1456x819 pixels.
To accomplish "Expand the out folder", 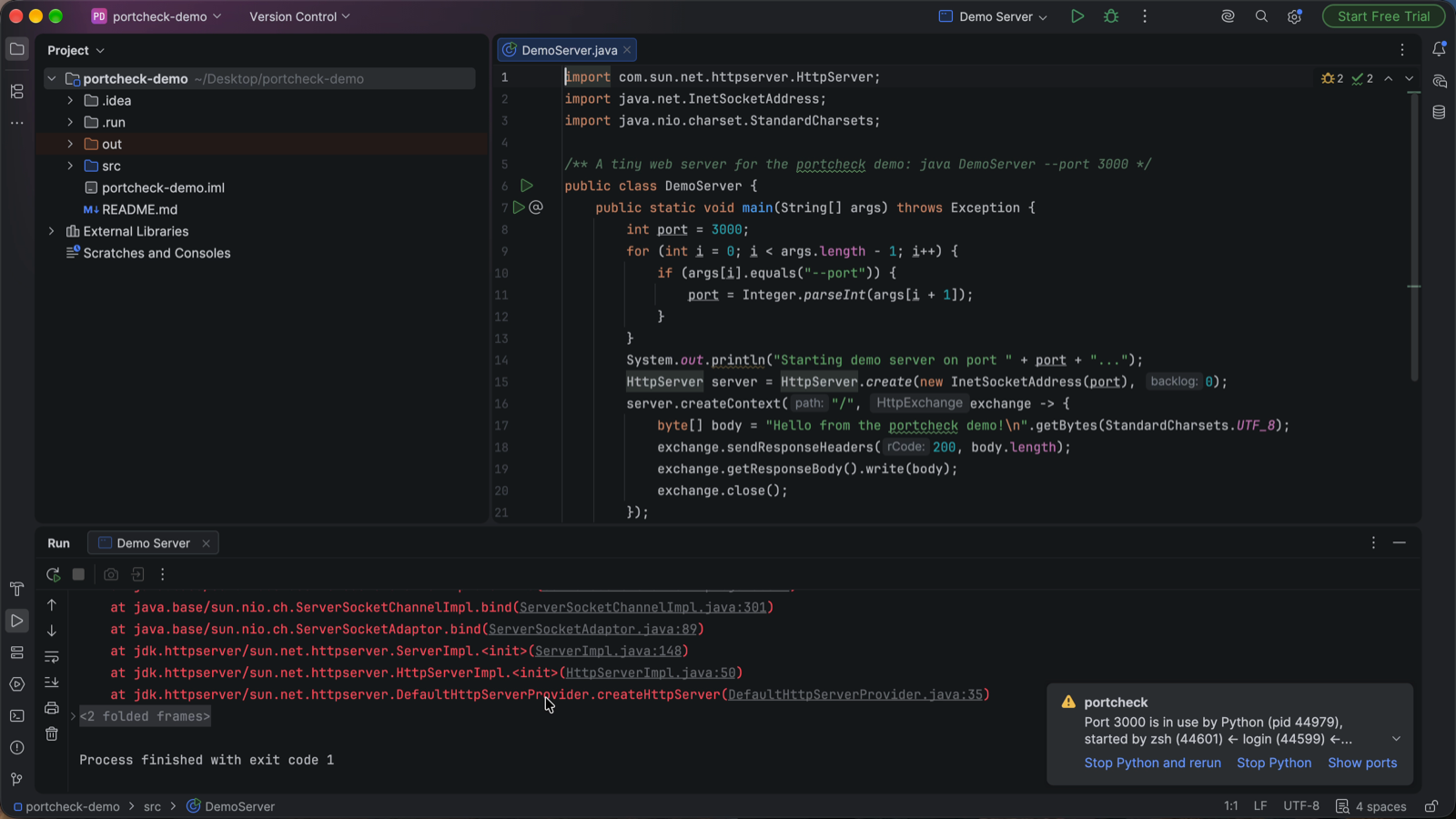I will tap(70, 144).
